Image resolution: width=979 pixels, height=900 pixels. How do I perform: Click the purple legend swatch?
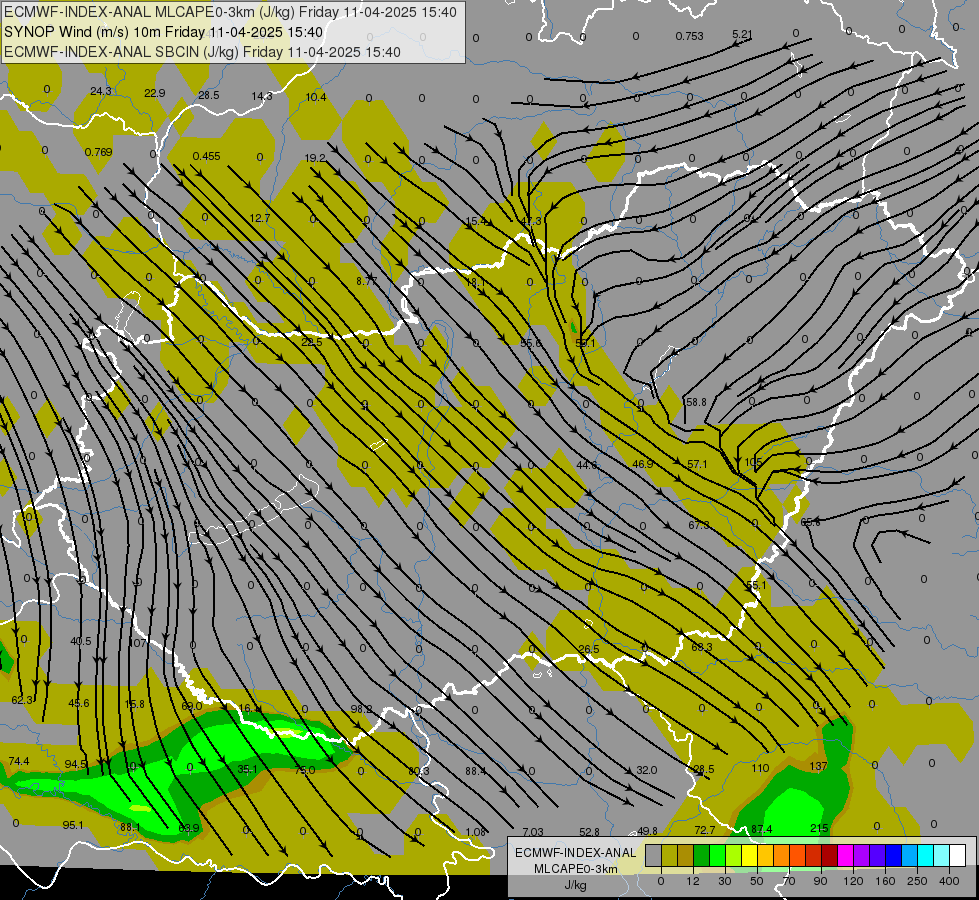[x=862, y=855]
